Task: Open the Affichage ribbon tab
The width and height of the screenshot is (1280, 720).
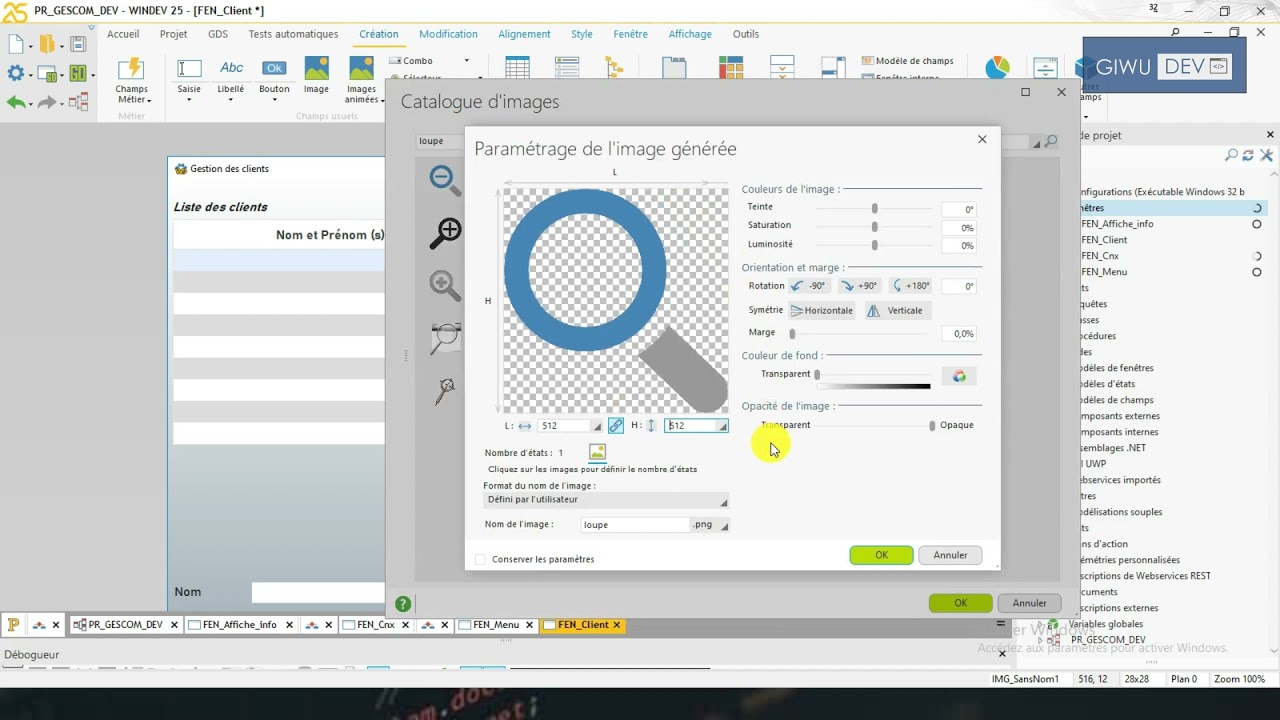Action: coord(690,34)
